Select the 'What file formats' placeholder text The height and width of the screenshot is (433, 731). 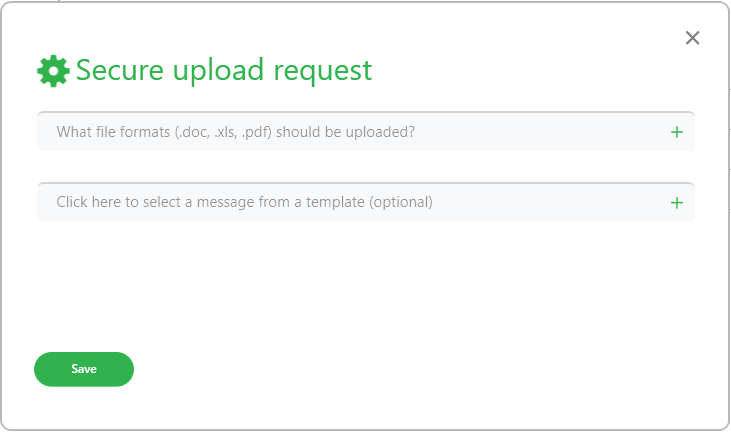(235, 132)
